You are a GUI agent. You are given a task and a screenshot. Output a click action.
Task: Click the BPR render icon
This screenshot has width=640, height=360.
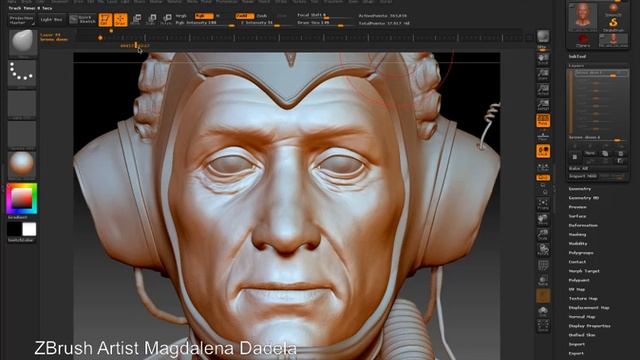(x=543, y=36)
